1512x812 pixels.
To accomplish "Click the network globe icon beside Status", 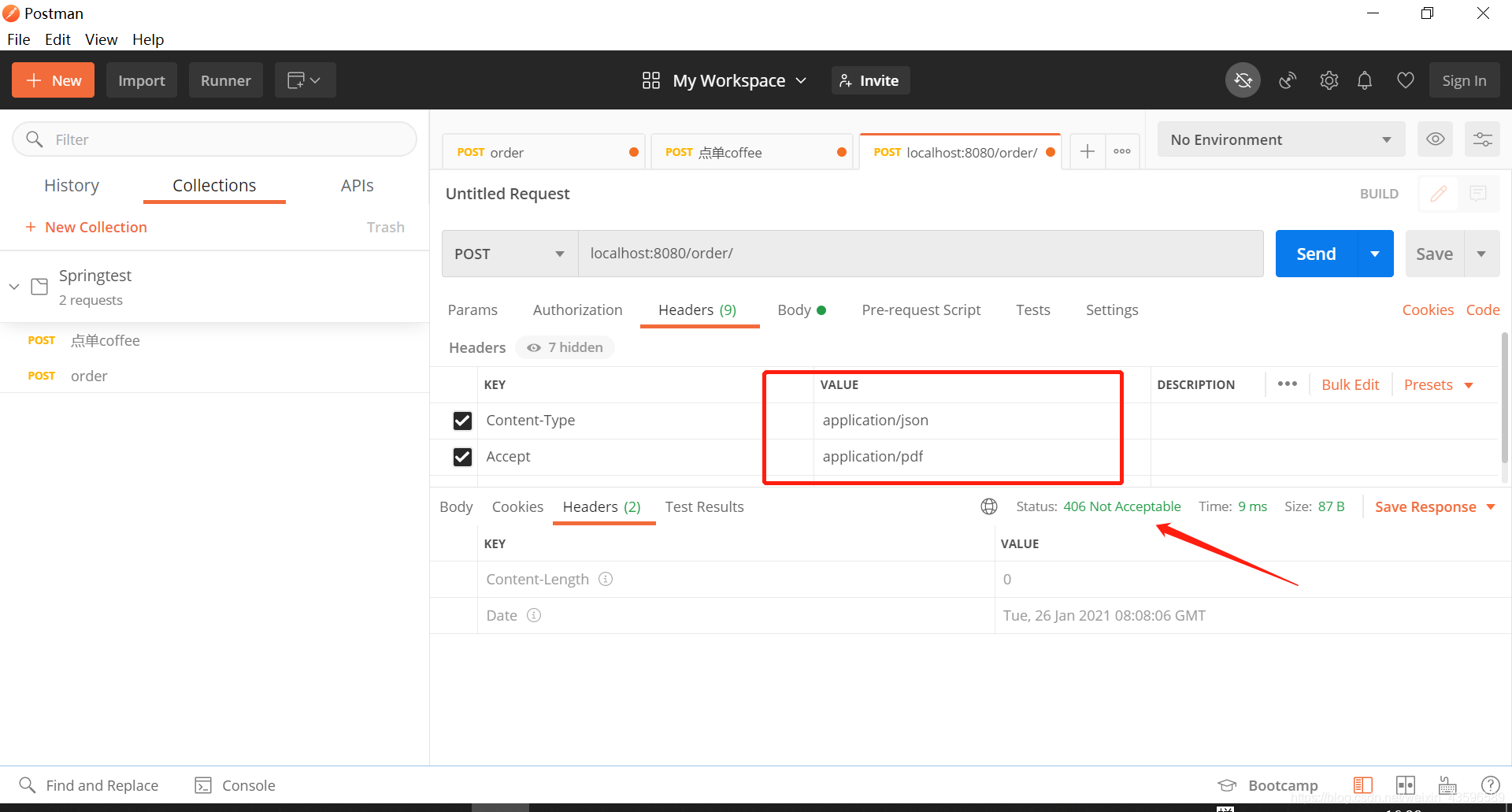I will pos(989,506).
